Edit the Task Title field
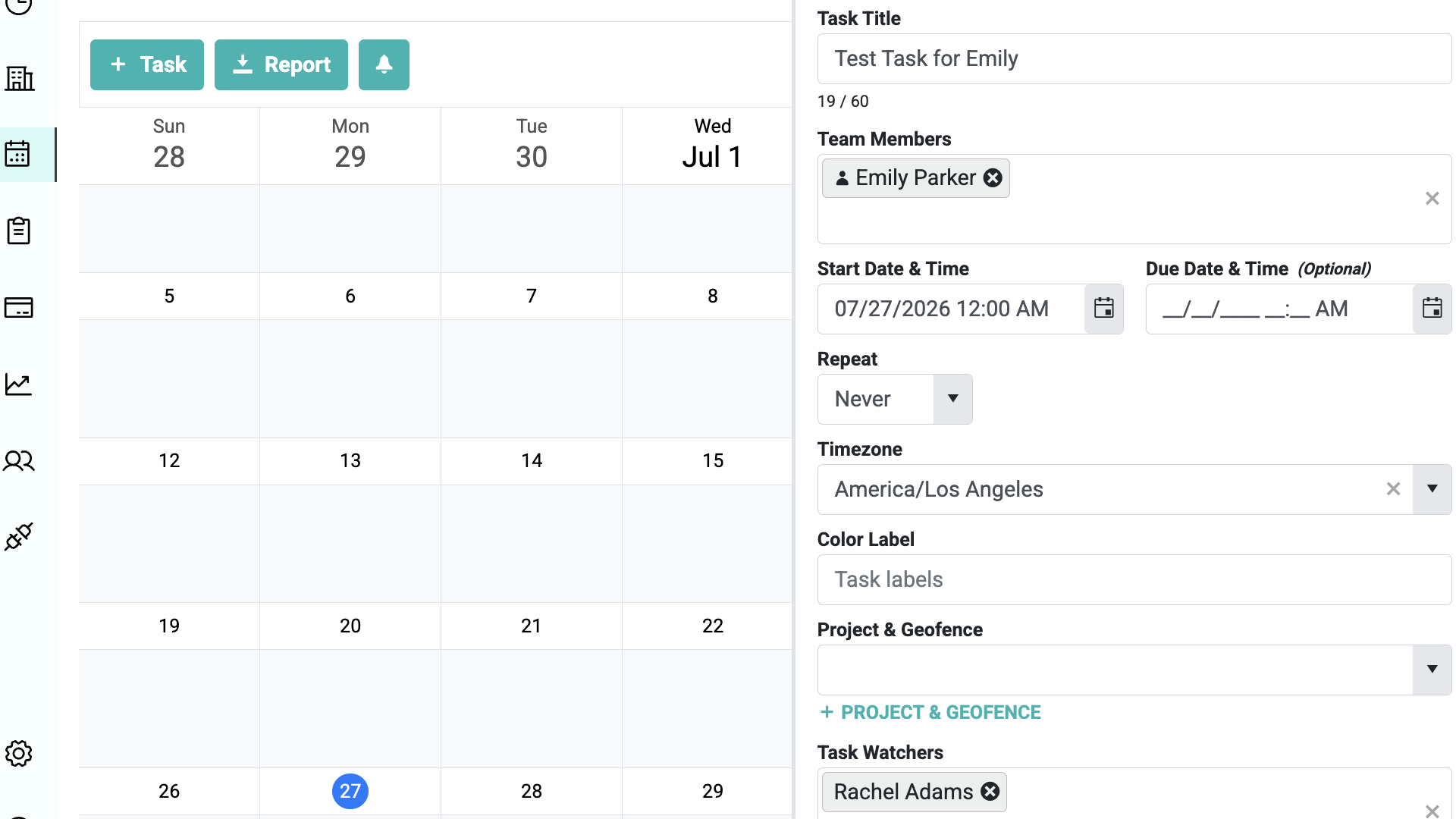This screenshot has height=819, width=1456. click(1134, 58)
